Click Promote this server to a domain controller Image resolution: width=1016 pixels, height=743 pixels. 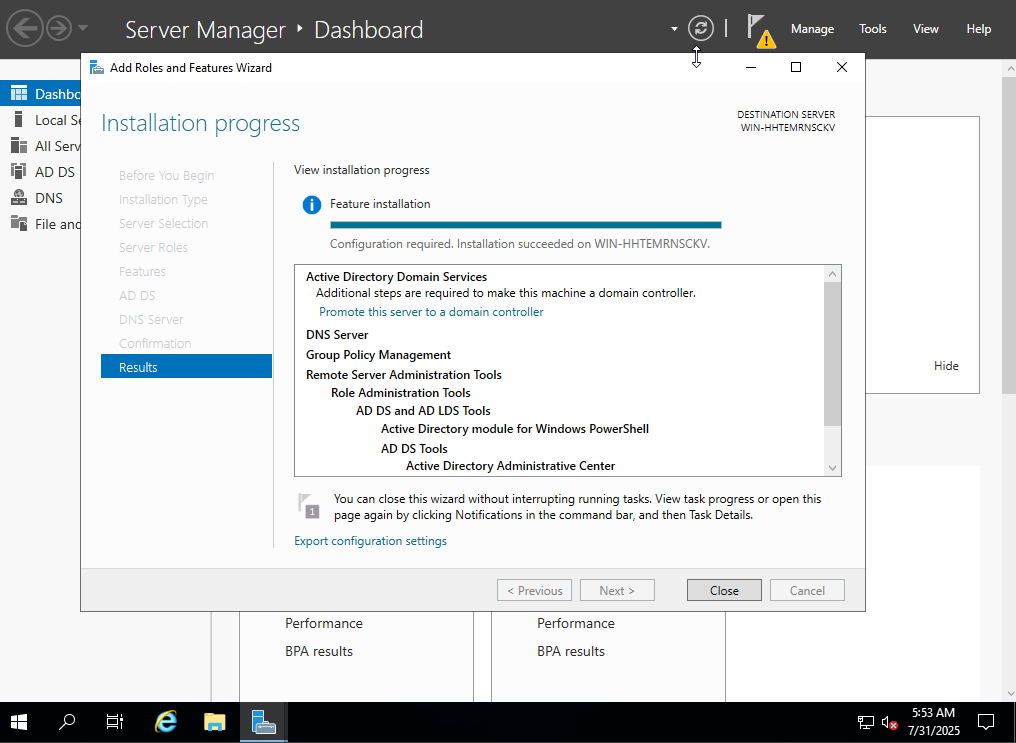[431, 312]
